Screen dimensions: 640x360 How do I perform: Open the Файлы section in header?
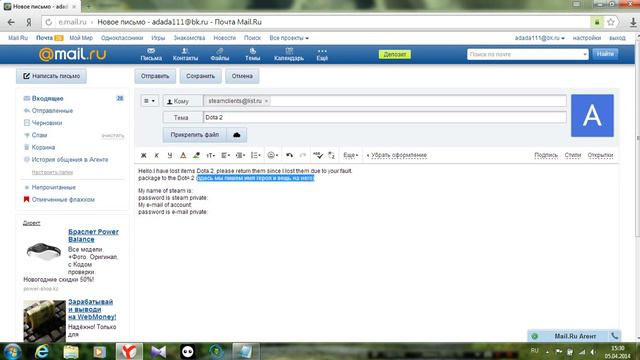(x=220, y=54)
